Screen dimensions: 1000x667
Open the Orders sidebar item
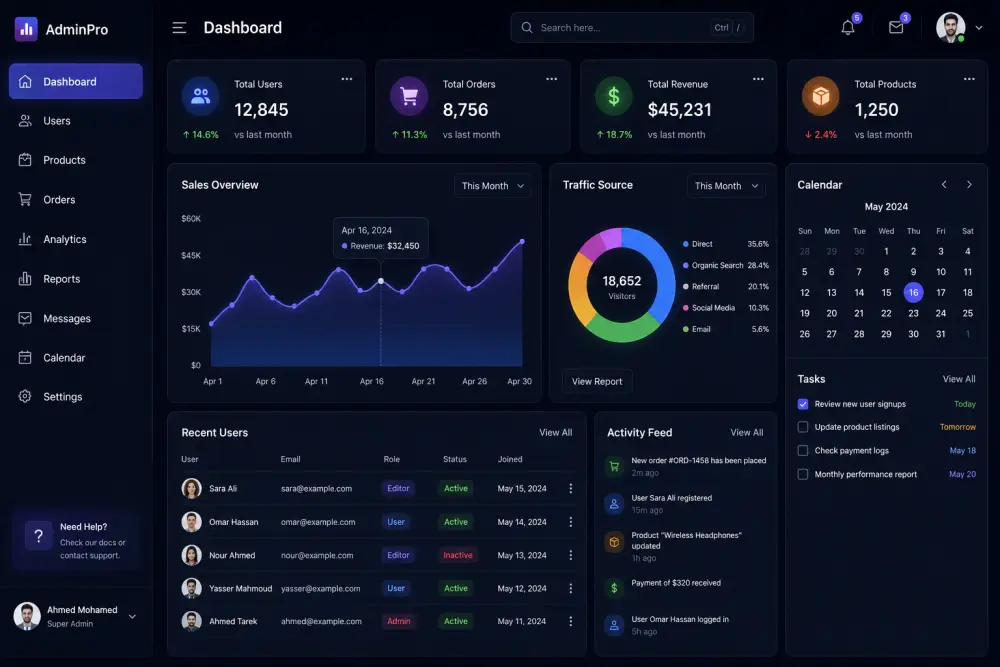tap(76, 200)
